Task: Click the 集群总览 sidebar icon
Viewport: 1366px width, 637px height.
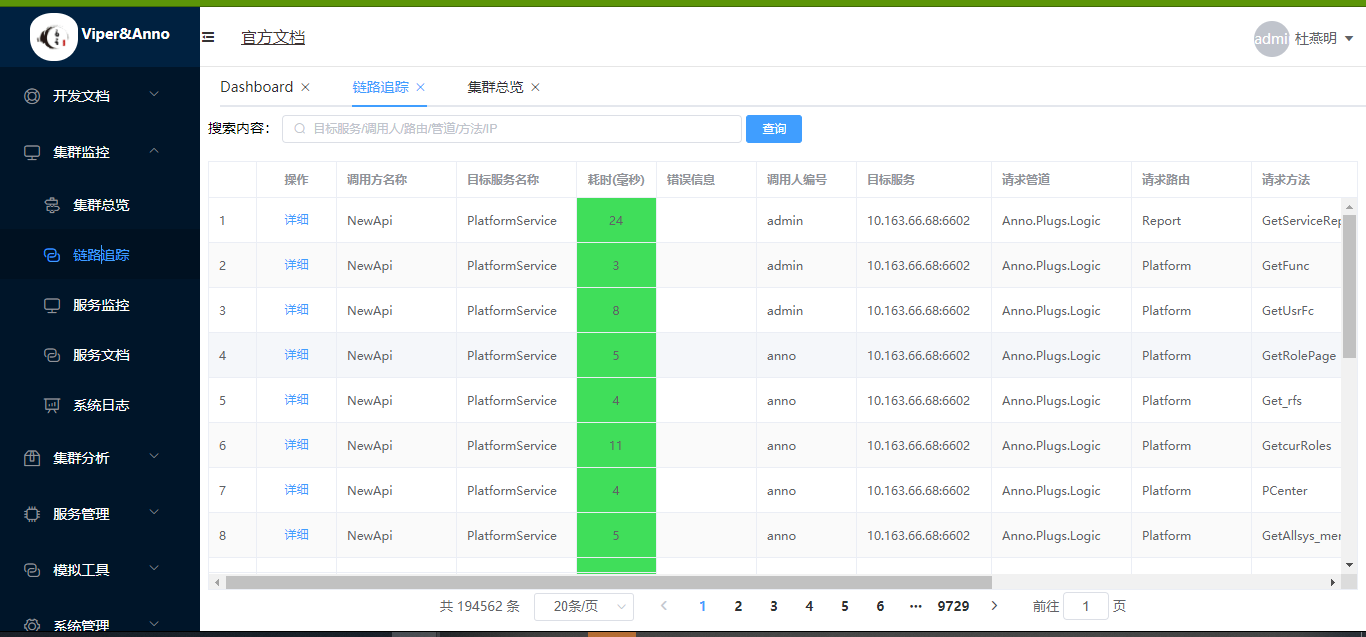Action: (52, 205)
